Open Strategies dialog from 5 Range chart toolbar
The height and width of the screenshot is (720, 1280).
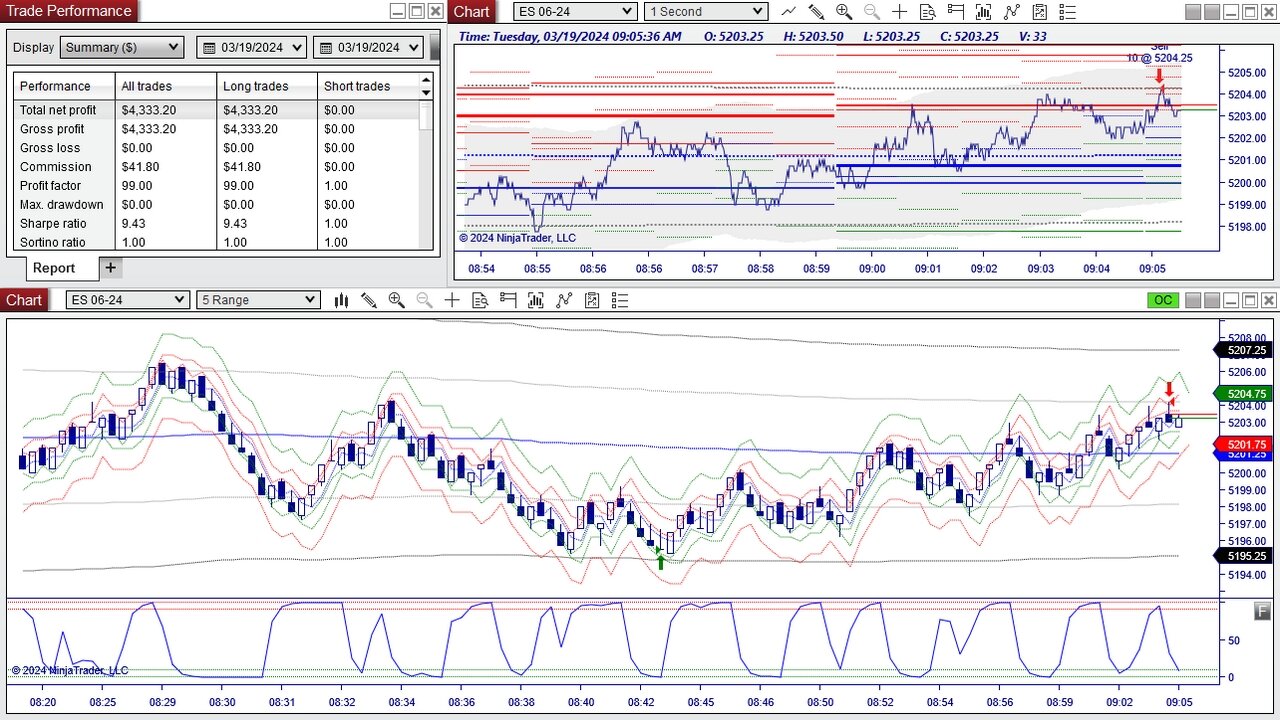564,300
